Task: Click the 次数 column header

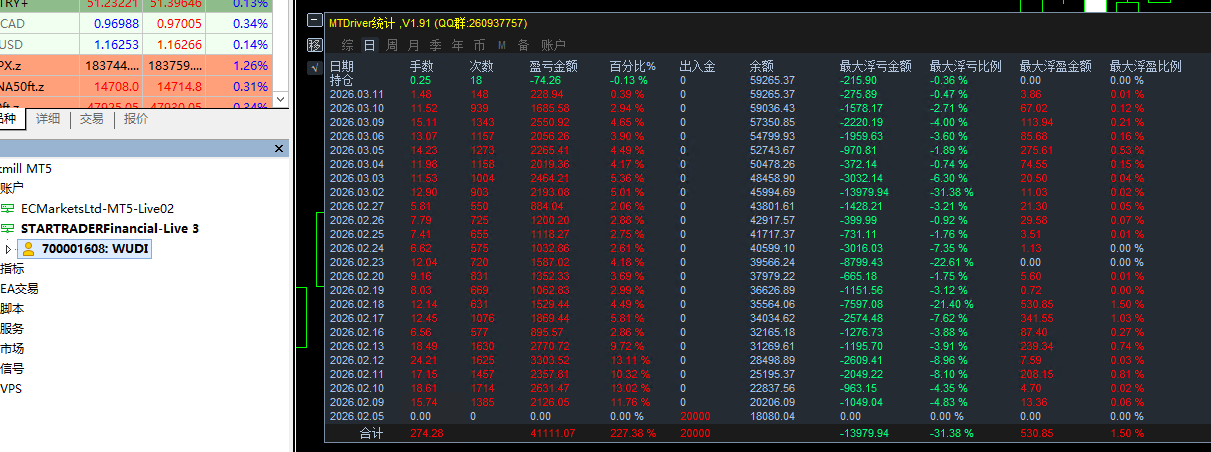Action: pos(482,66)
